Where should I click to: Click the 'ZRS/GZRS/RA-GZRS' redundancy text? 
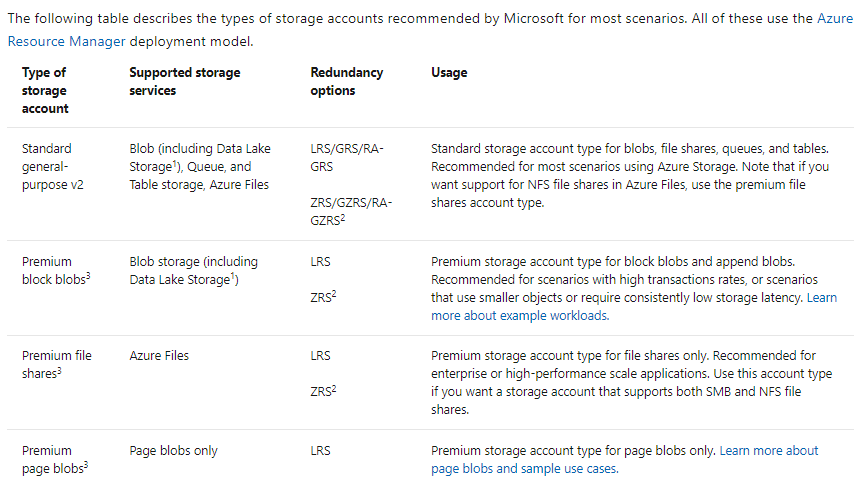[351, 211]
